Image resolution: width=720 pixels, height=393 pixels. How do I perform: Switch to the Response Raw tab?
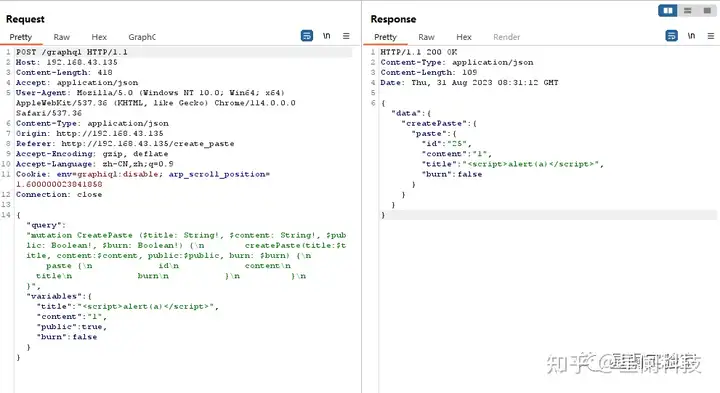[426, 37]
